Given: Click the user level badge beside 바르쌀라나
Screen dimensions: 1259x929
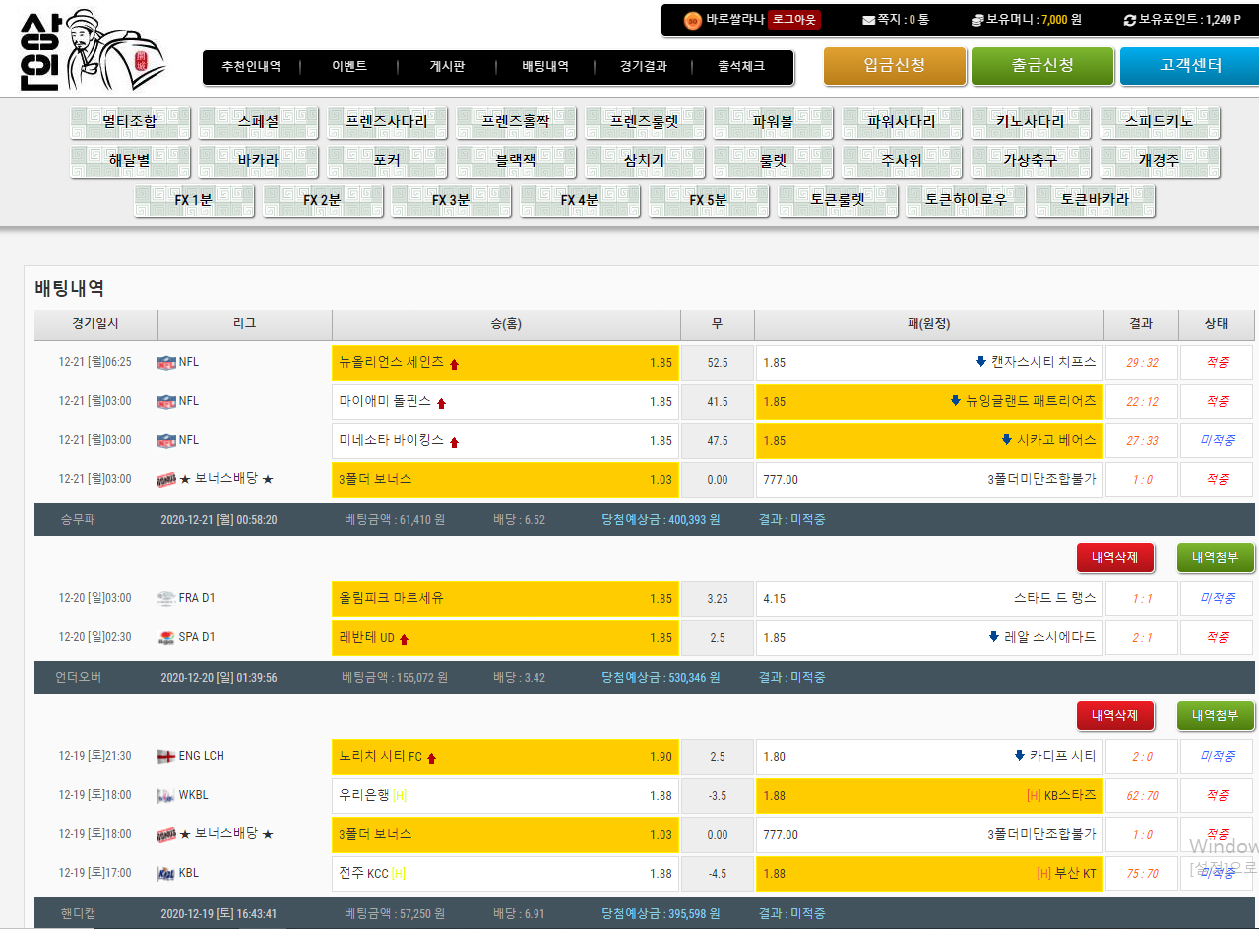Looking at the screenshot, I should point(692,20).
